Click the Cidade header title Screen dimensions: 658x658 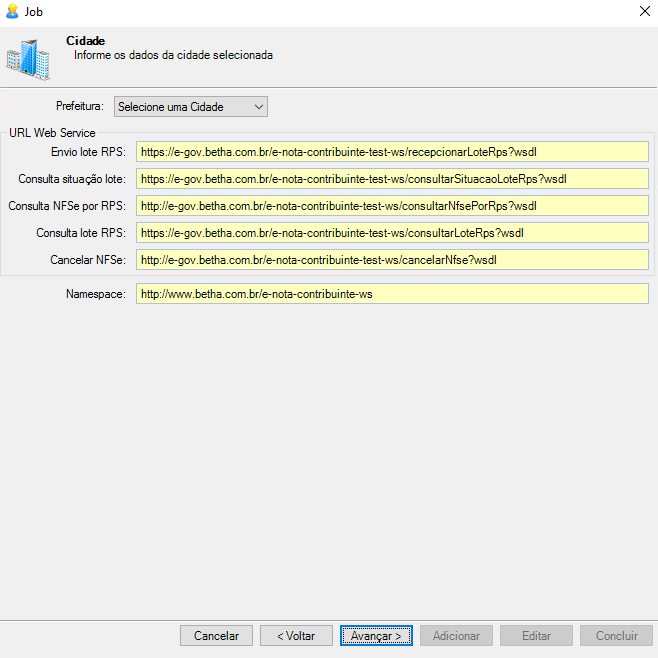(86, 41)
